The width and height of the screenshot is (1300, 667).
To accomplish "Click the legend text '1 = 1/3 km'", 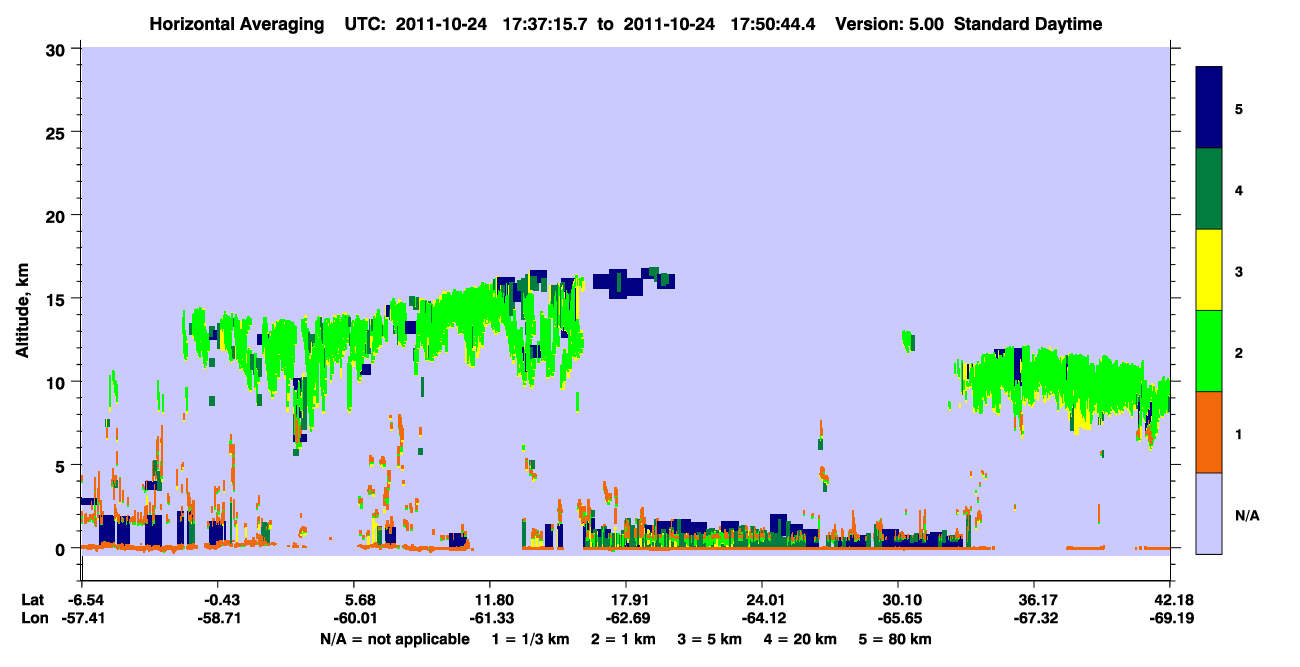I will [530, 639].
